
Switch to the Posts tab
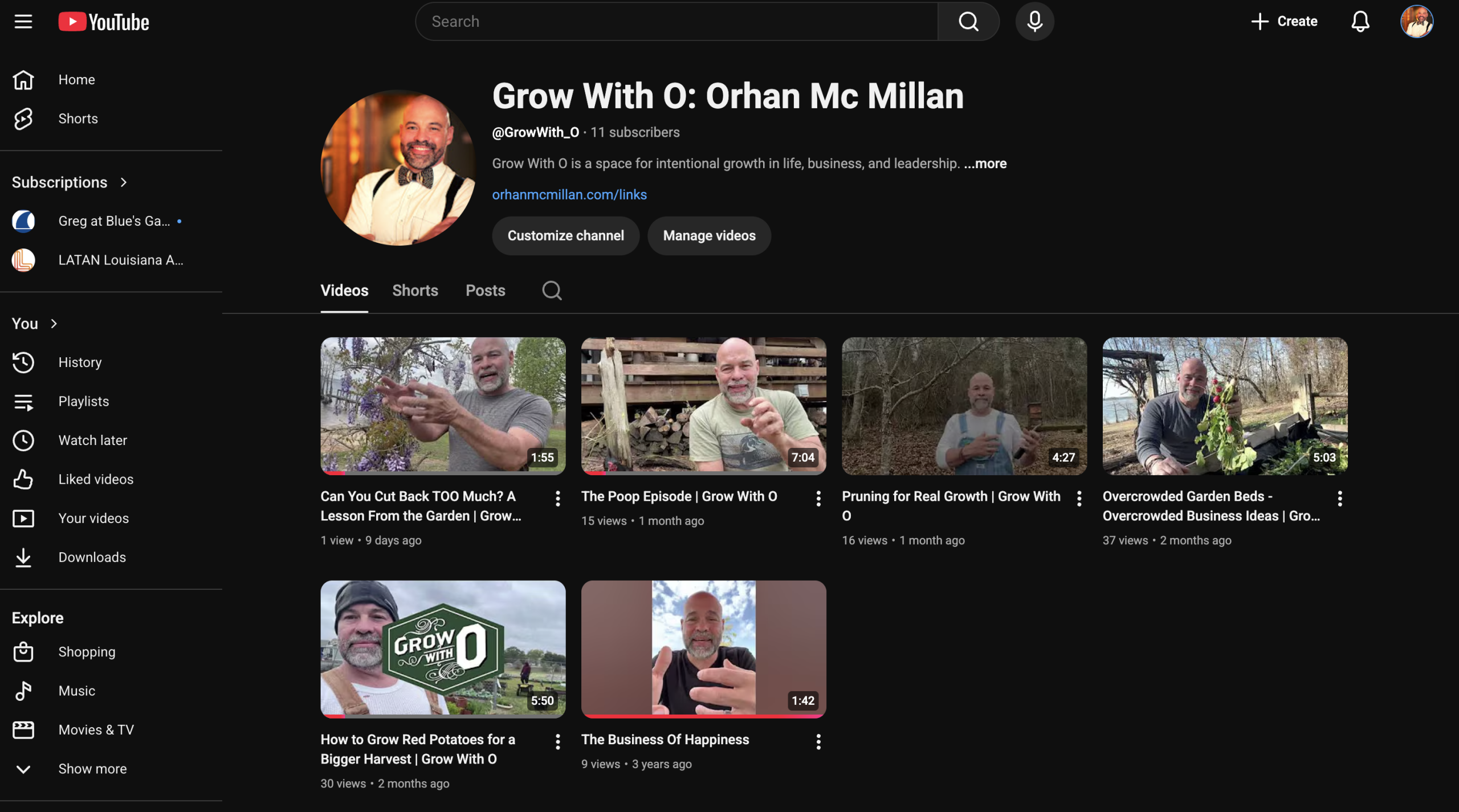click(x=485, y=291)
